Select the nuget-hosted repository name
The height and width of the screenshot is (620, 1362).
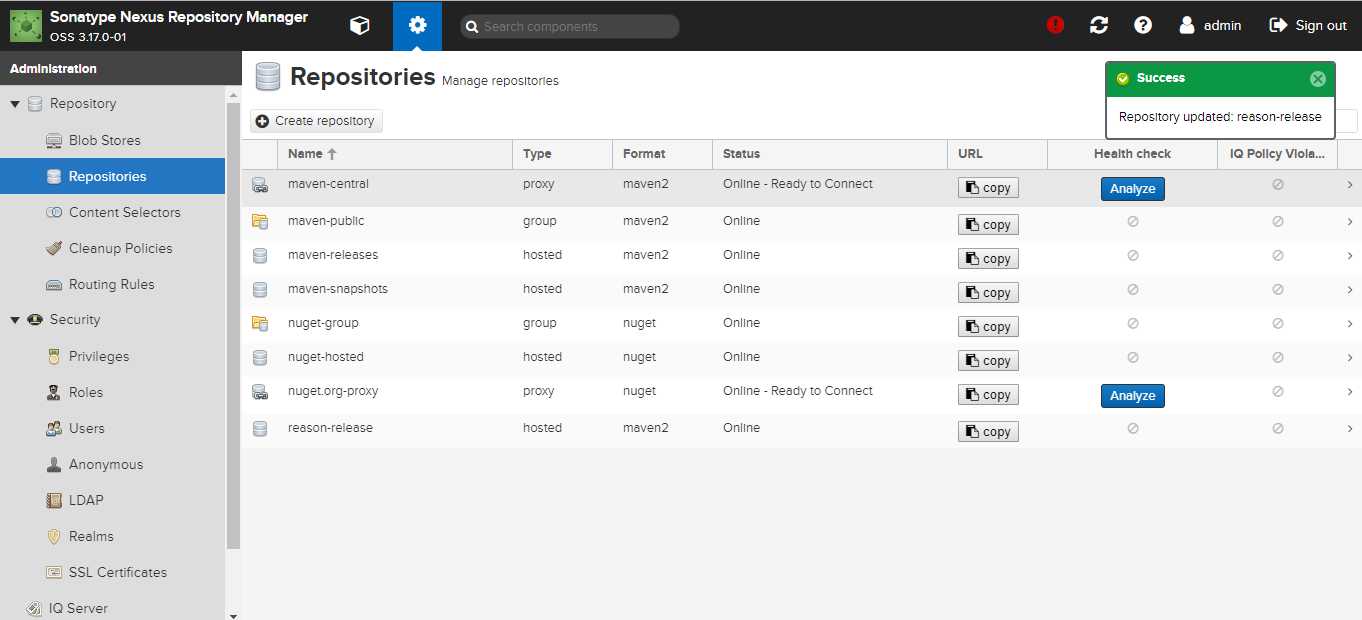point(326,357)
